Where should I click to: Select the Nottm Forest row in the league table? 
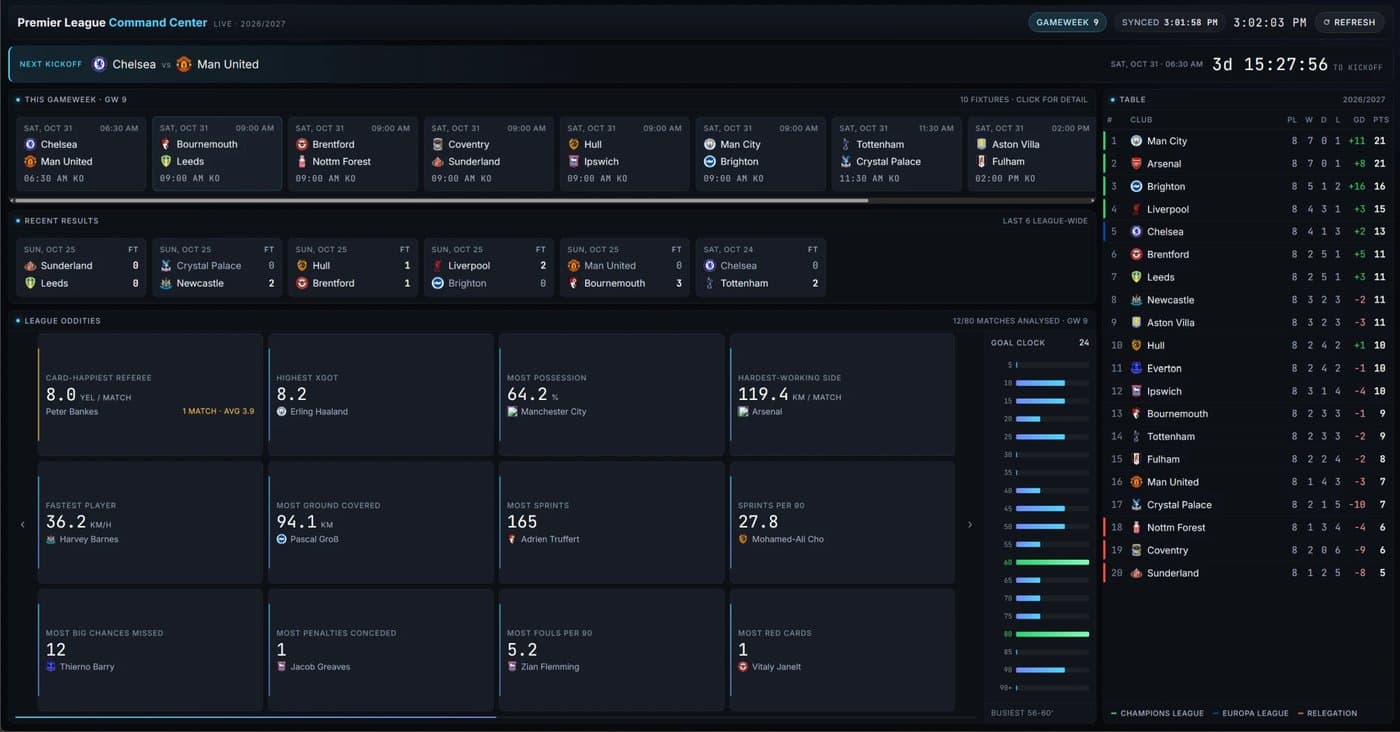coord(1247,527)
